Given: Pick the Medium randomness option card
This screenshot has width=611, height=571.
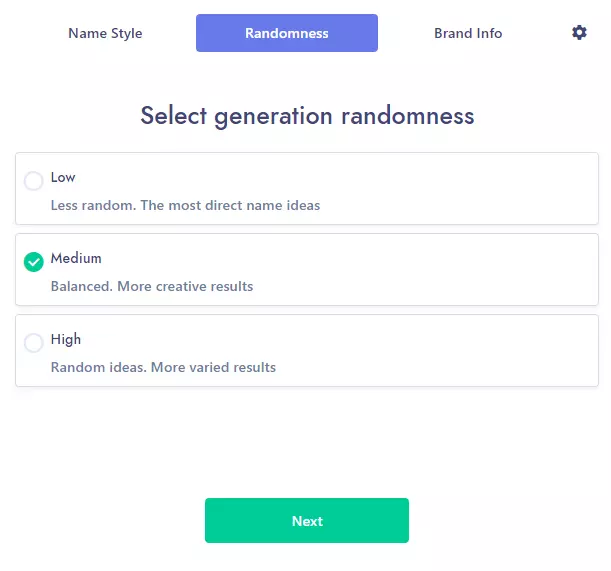Looking at the screenshot, I should tap(307, 270).
